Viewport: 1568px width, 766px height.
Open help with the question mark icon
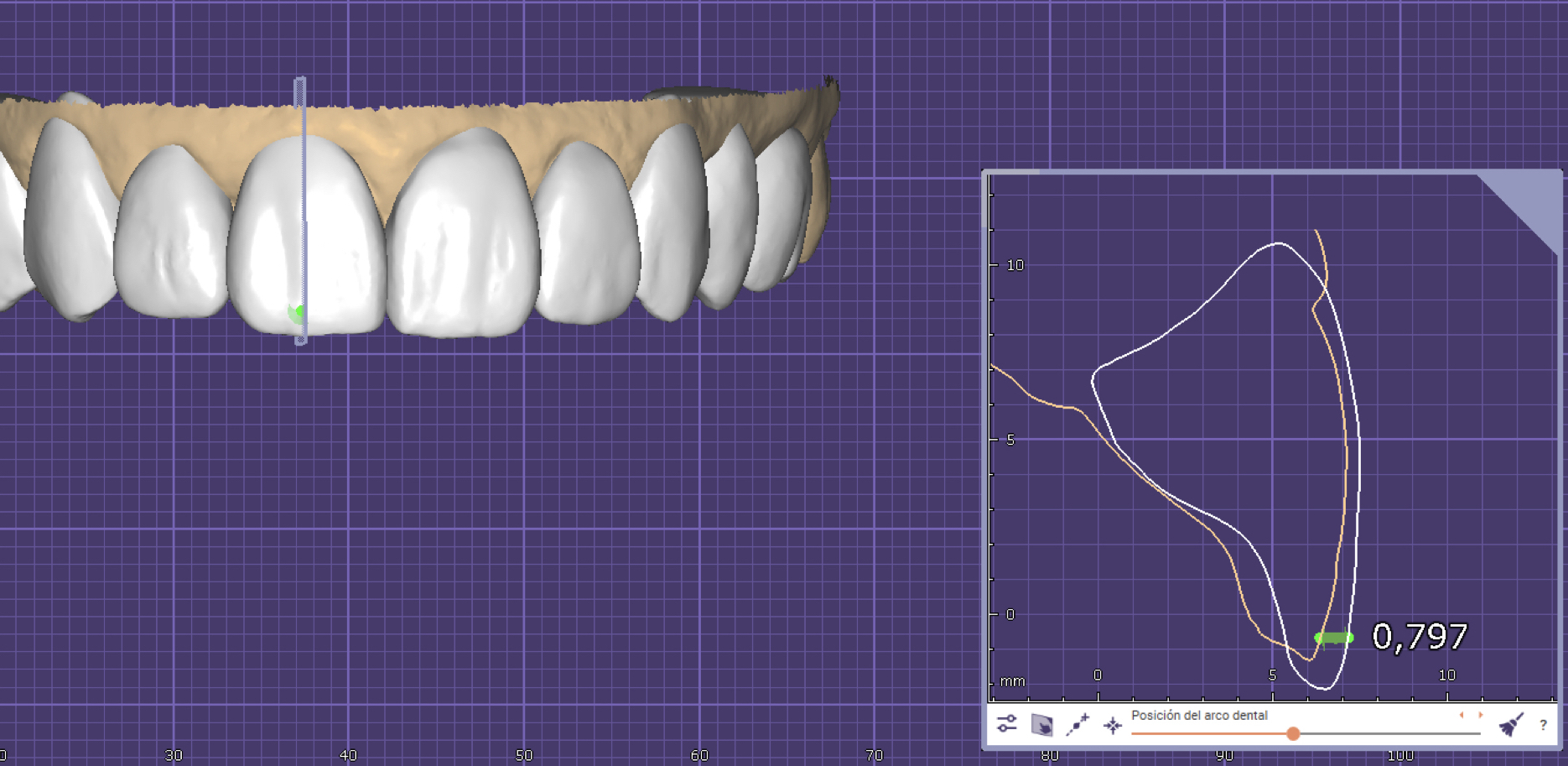click(1543, 724)
